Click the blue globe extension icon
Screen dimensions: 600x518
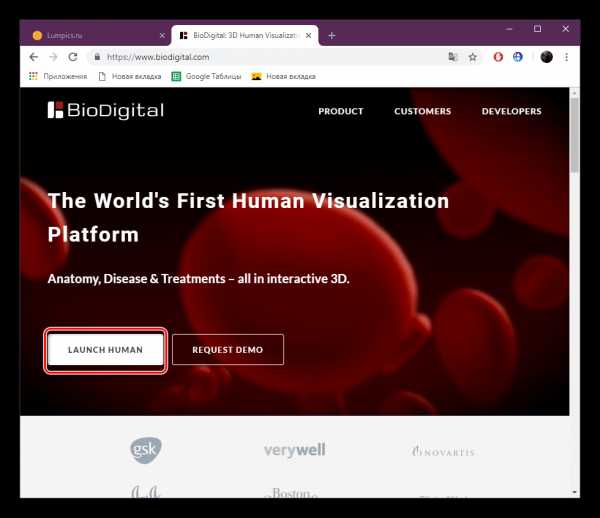[x=519, y=57]
